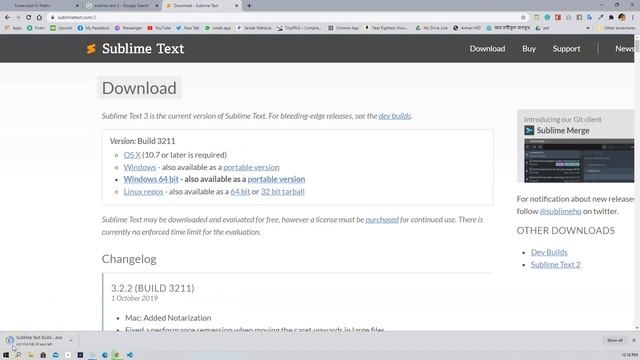Viewport: 640px width, 360px height.
Task: Open the Mail app in taskbar
Action: [56, 355]
